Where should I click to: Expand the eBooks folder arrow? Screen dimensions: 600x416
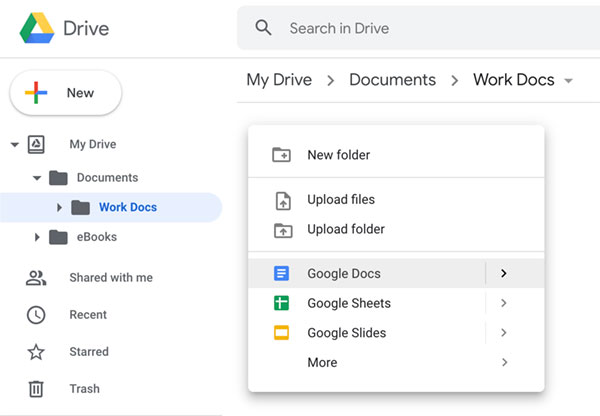click(x=37, y=237)
